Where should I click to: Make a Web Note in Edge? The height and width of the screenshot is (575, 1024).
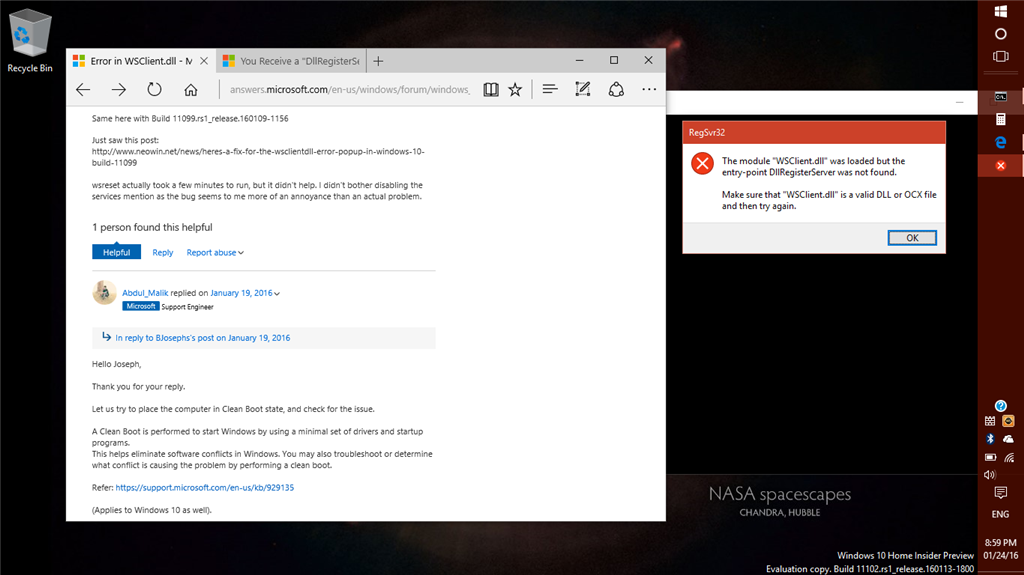click(583, 90)
